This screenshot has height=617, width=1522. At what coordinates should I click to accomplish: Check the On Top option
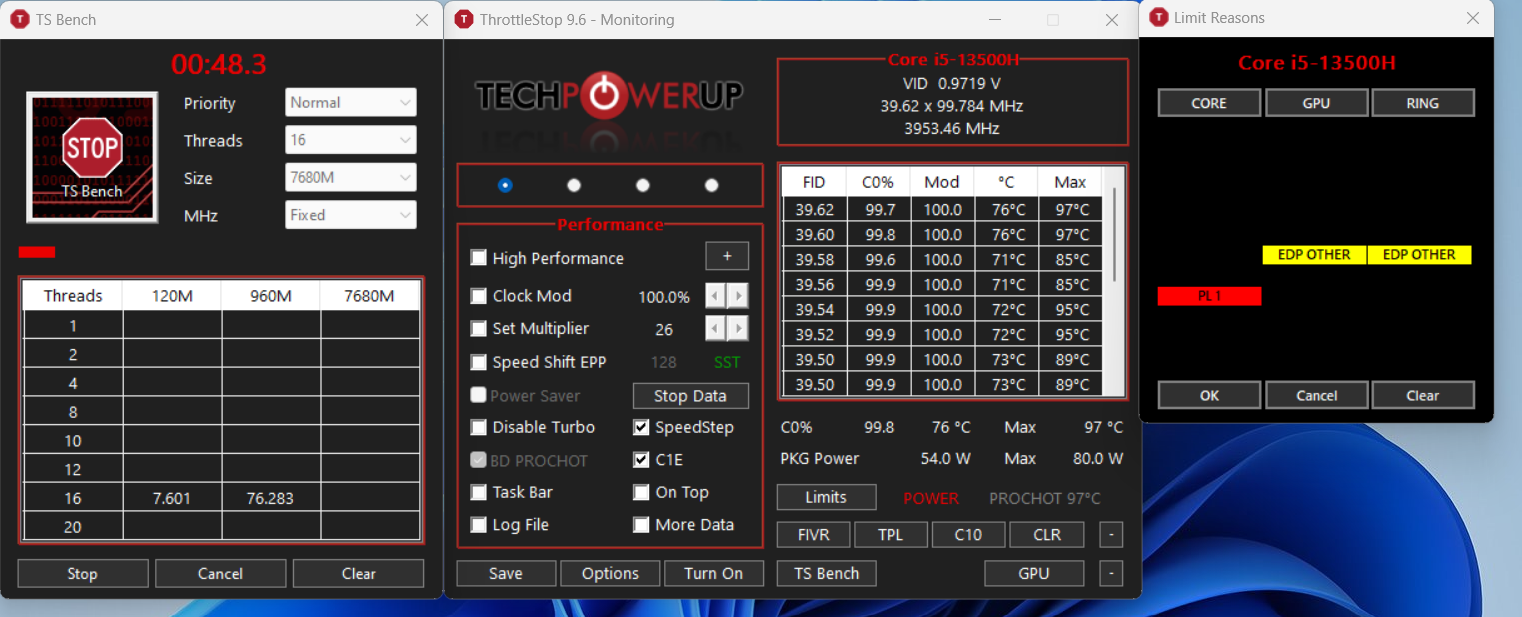tap(641, 492)
